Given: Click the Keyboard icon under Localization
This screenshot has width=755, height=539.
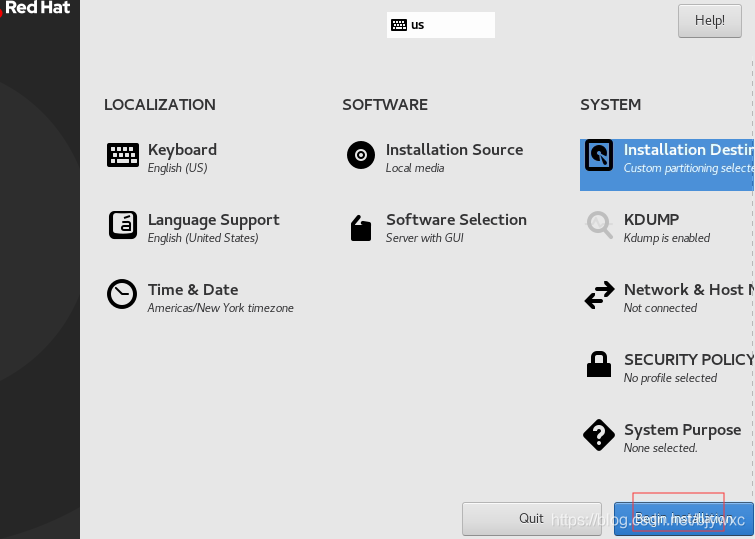Looking at the screenshot, I should point(123,155).
